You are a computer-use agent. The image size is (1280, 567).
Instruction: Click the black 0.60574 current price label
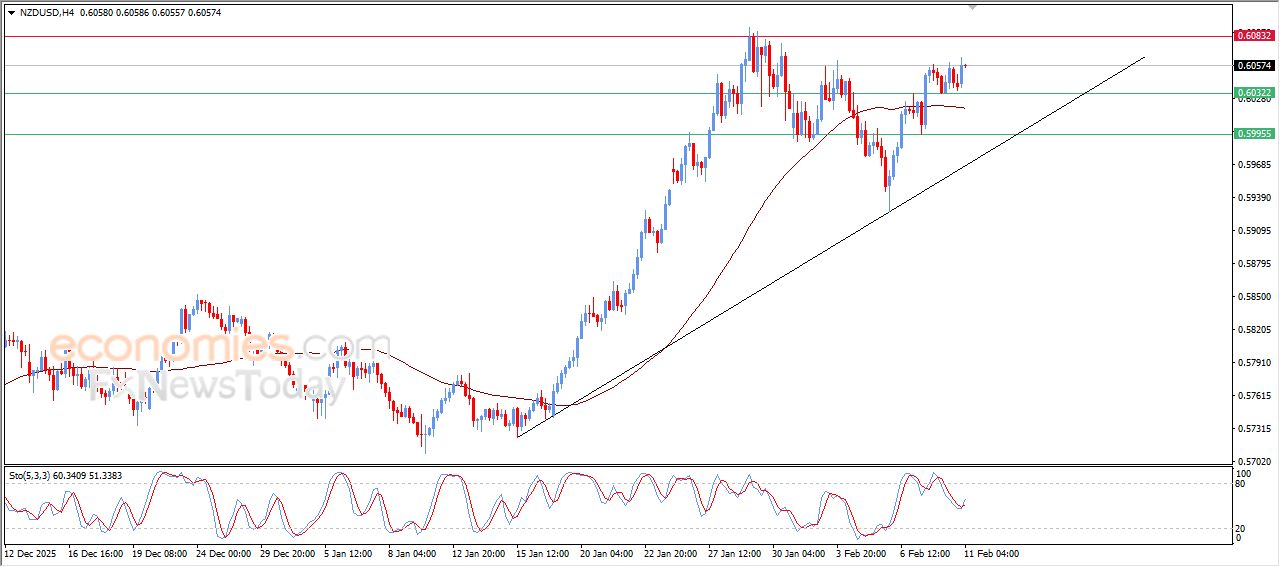(x=1254, y=66)
